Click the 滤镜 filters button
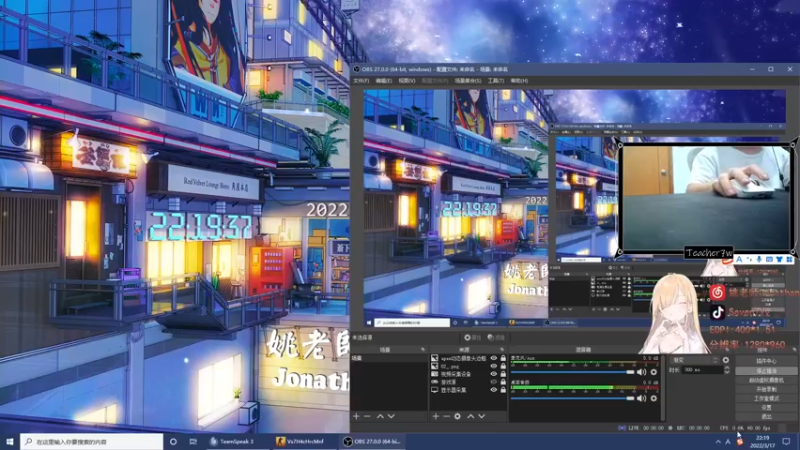The height and width of the screenshot is (450, 800). click(496, 338)
